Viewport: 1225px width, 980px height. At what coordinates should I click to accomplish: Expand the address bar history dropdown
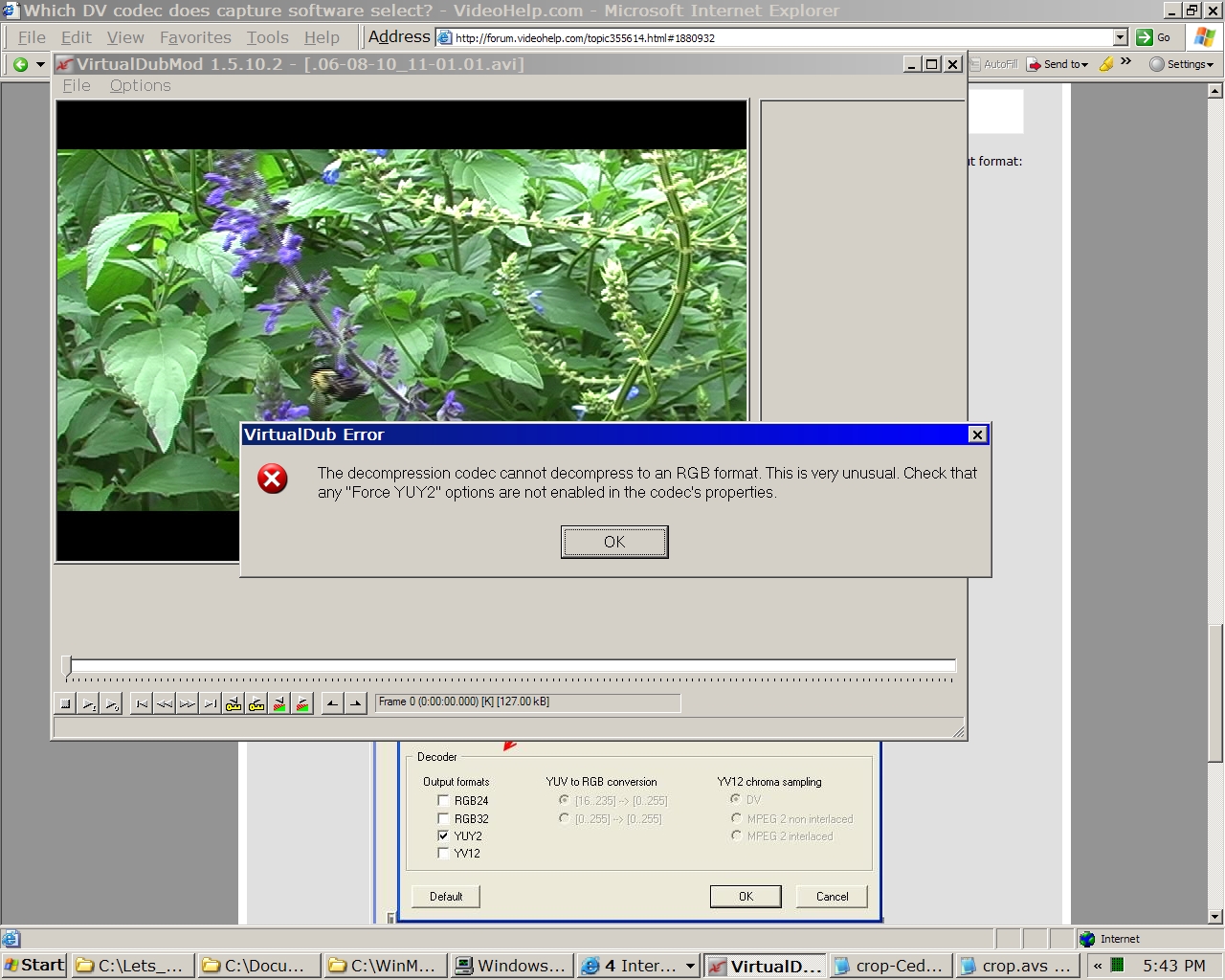(x=1121, y=37)
